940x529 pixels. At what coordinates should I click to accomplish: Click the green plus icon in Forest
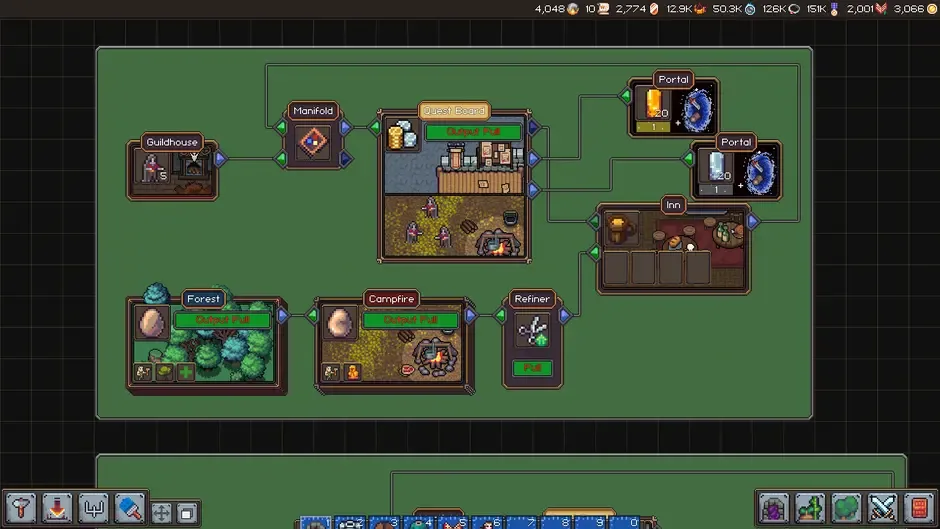click(x=186, y=372)
